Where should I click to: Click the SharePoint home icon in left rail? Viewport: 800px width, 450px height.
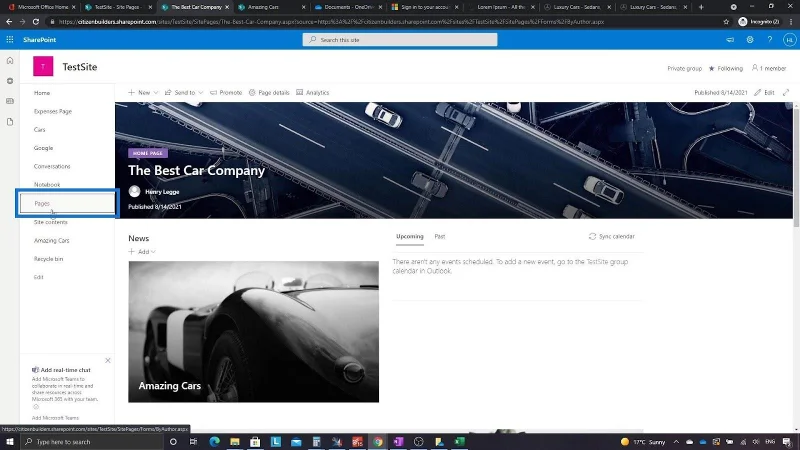pos(10,60)
